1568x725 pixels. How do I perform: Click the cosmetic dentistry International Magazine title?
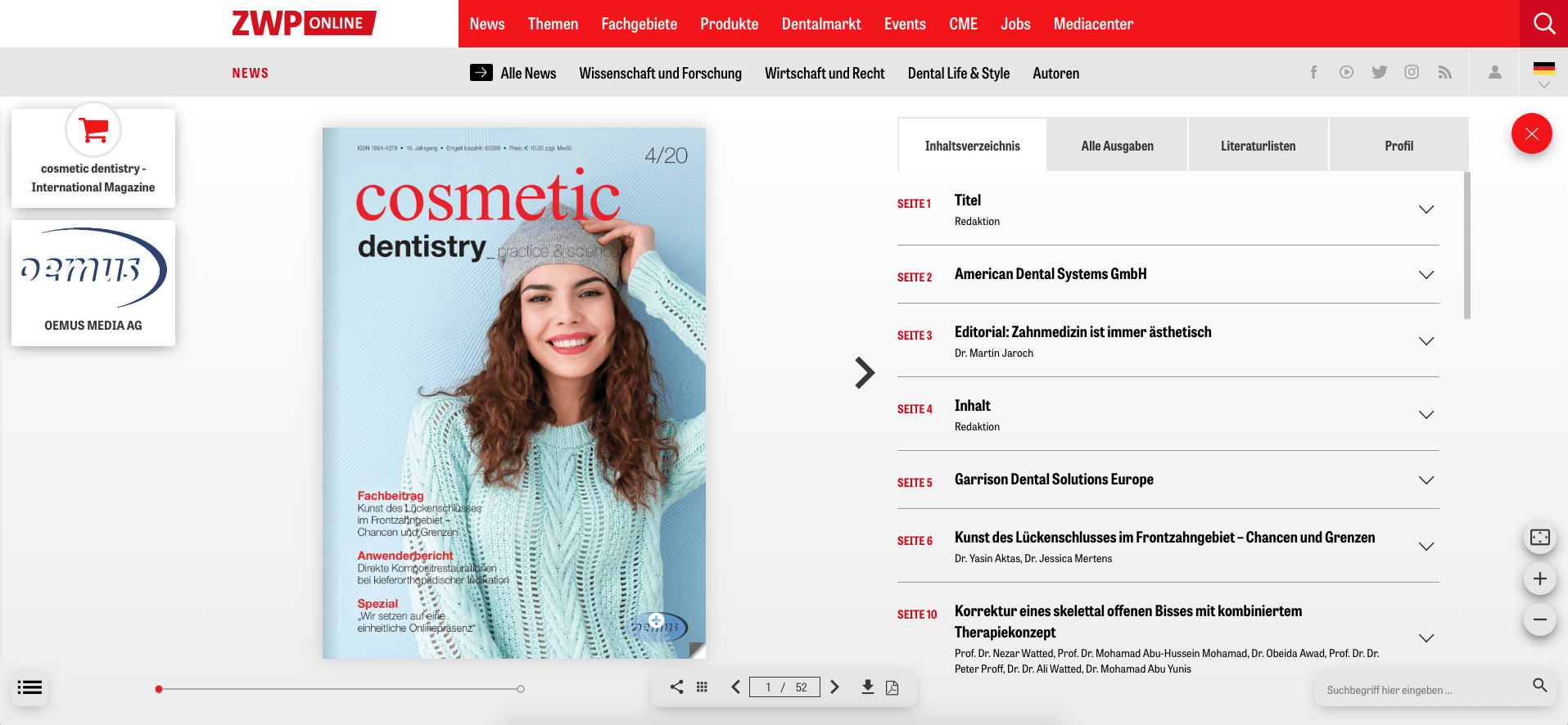coord(93,178)
